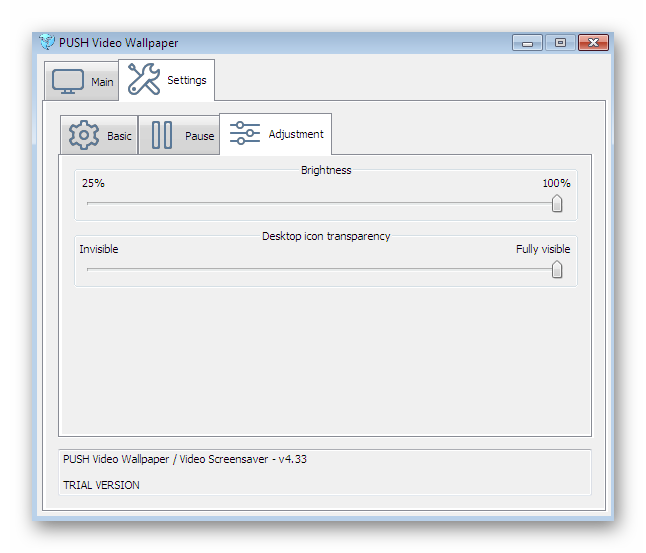Click the sliders icon on Adjustment tab
The image size is (646, 553).
click(245, 133)
